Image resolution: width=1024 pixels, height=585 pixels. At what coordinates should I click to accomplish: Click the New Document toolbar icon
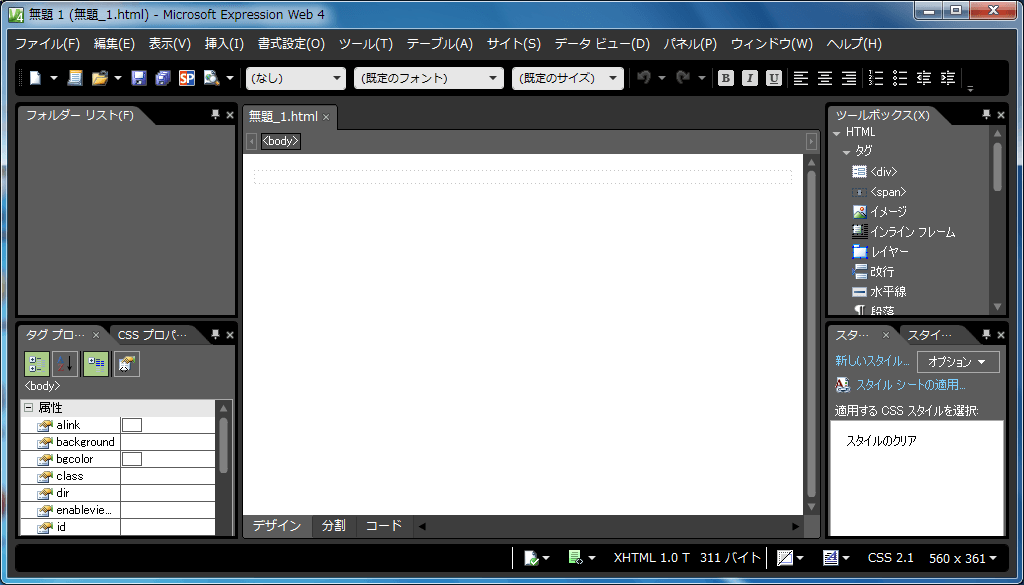[35, 78]
